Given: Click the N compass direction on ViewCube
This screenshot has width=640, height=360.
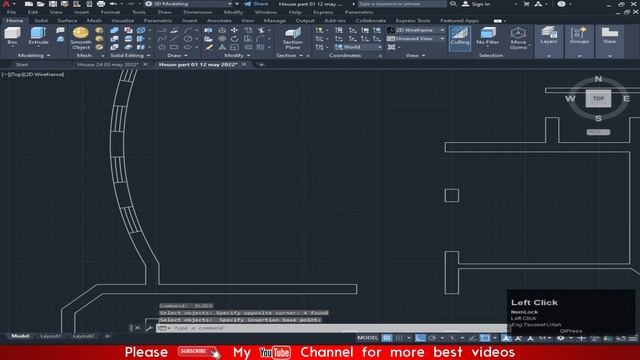Looking at the screenshot, I should 598,79.
